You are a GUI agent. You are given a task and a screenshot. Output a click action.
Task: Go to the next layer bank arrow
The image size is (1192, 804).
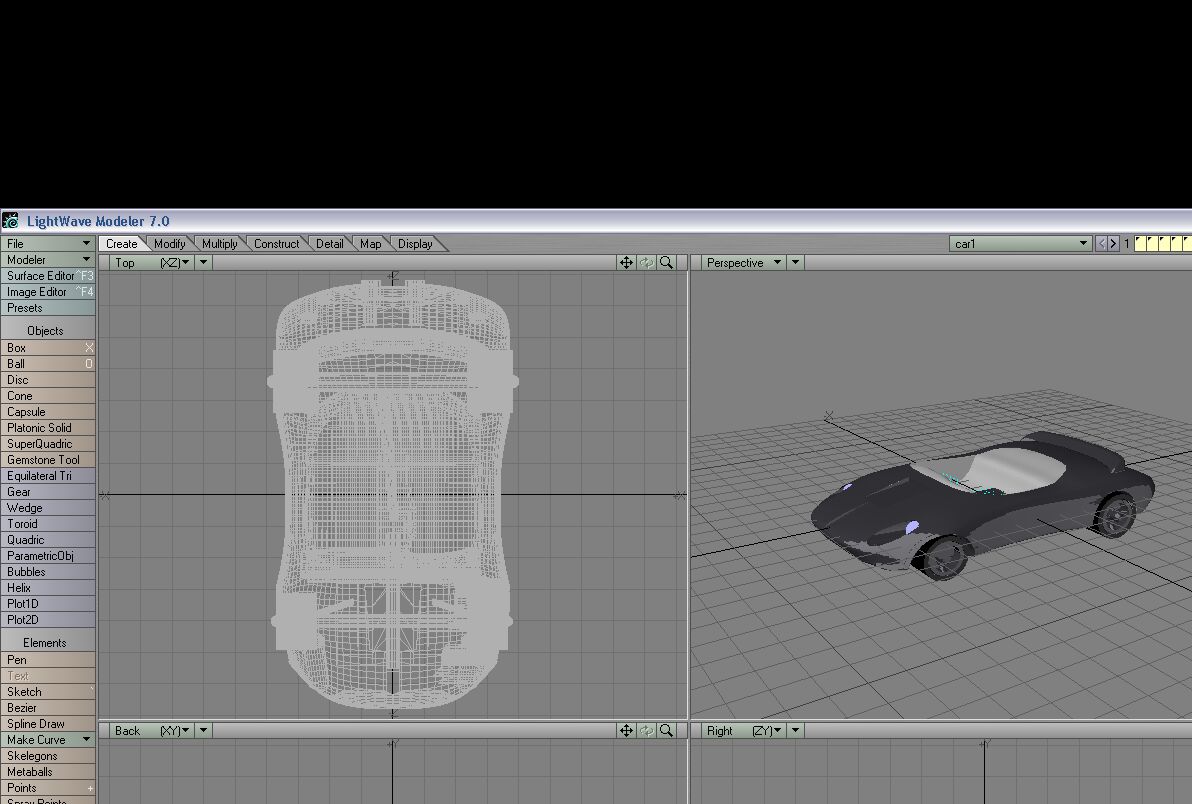coord(1113,244)
